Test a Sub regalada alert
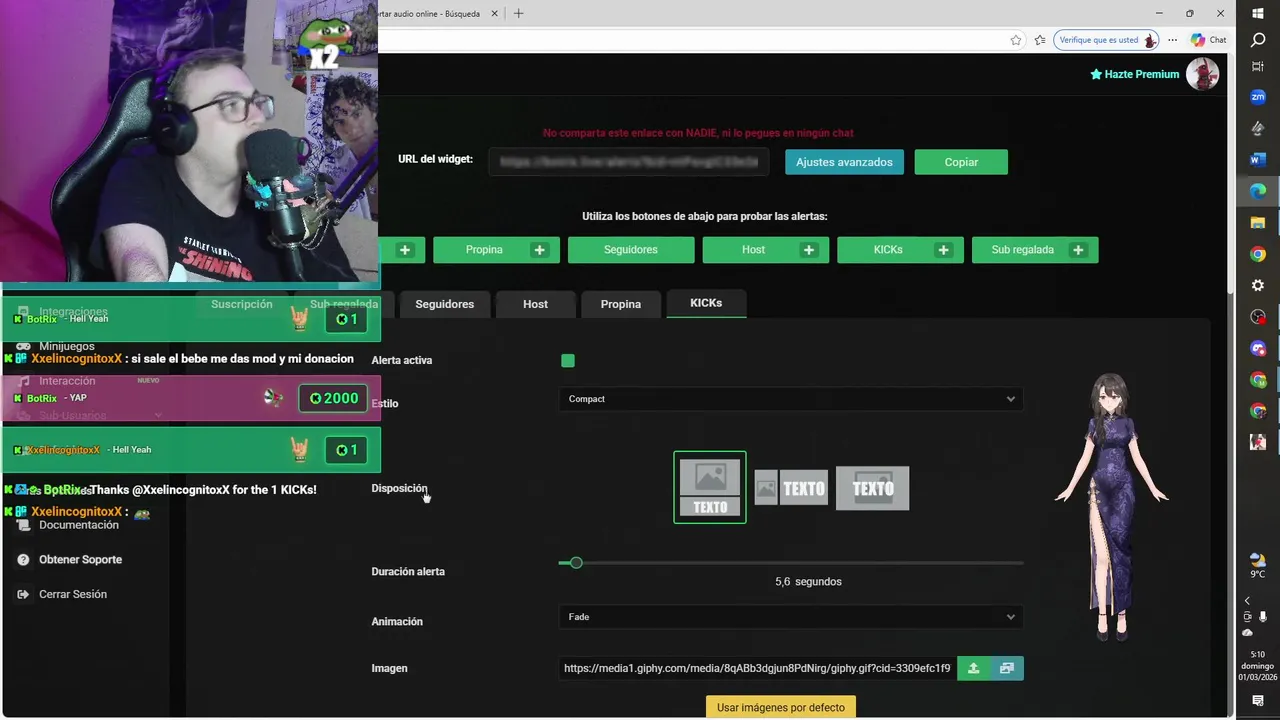Screen dimensions: 1280x720 tap(1035, 250)
